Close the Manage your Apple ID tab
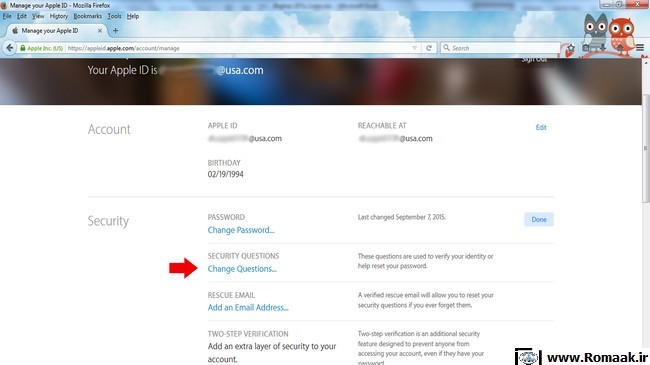Viewport: 650px width, 365px height. click(x=100, y=31)
